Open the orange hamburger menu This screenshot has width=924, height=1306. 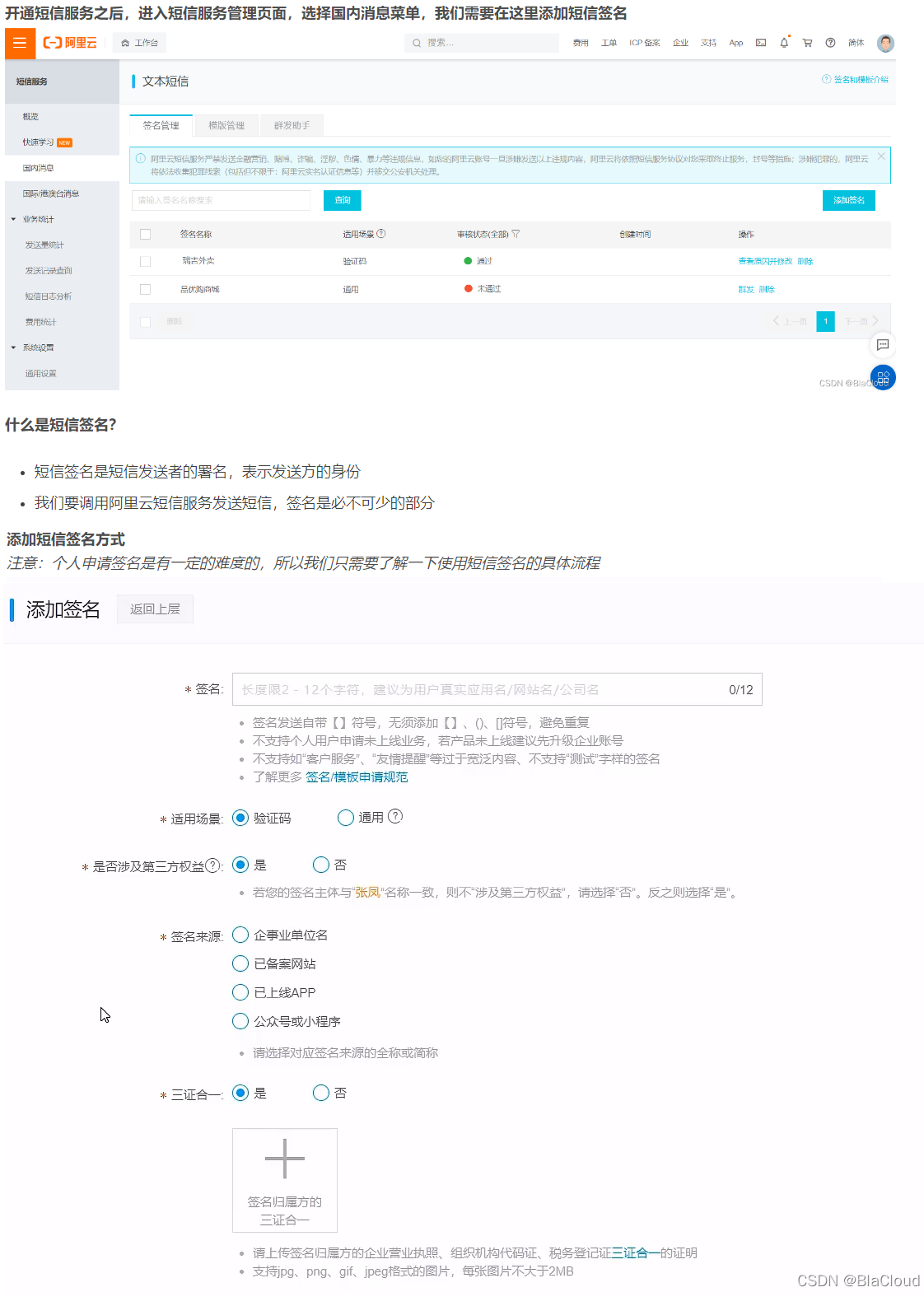coord(20,43)
